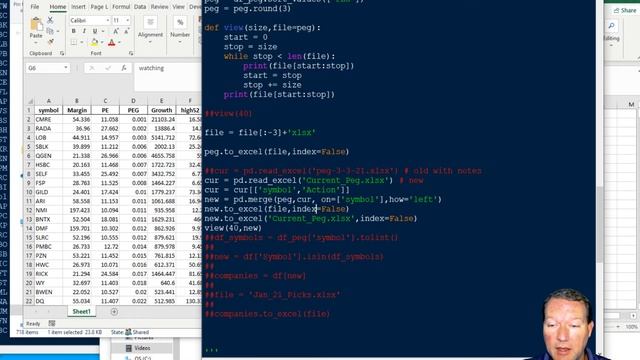Expand the Alignment group dropdown arrow
The image size is (640, 360).
(150, 42)
